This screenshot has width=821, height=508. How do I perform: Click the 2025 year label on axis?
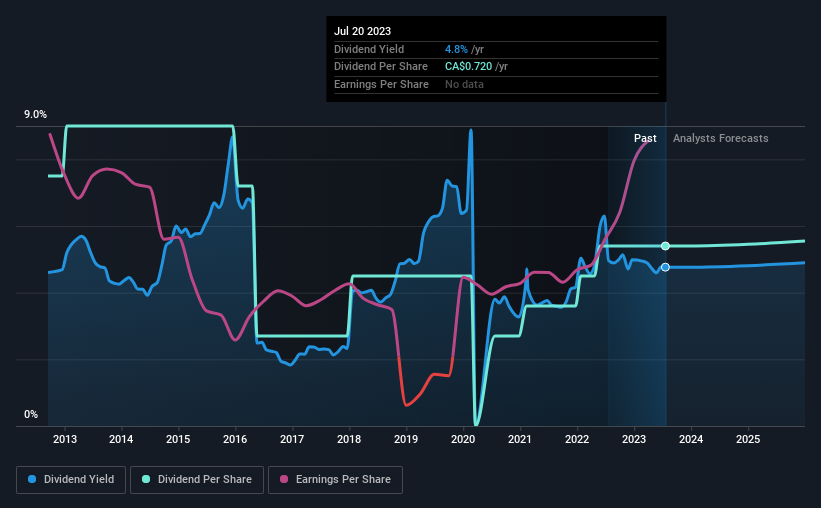pyautogui.click(x=748, y=439)
